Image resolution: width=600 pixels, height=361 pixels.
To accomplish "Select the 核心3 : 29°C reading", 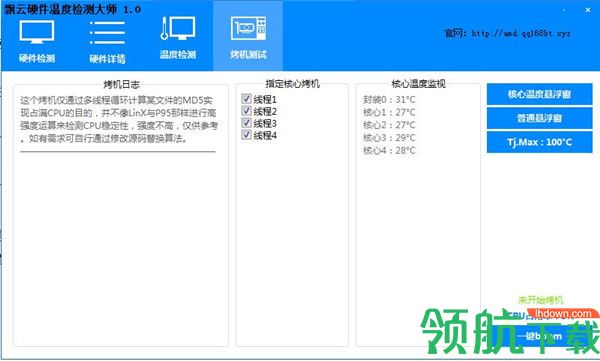I will (389, 137).
